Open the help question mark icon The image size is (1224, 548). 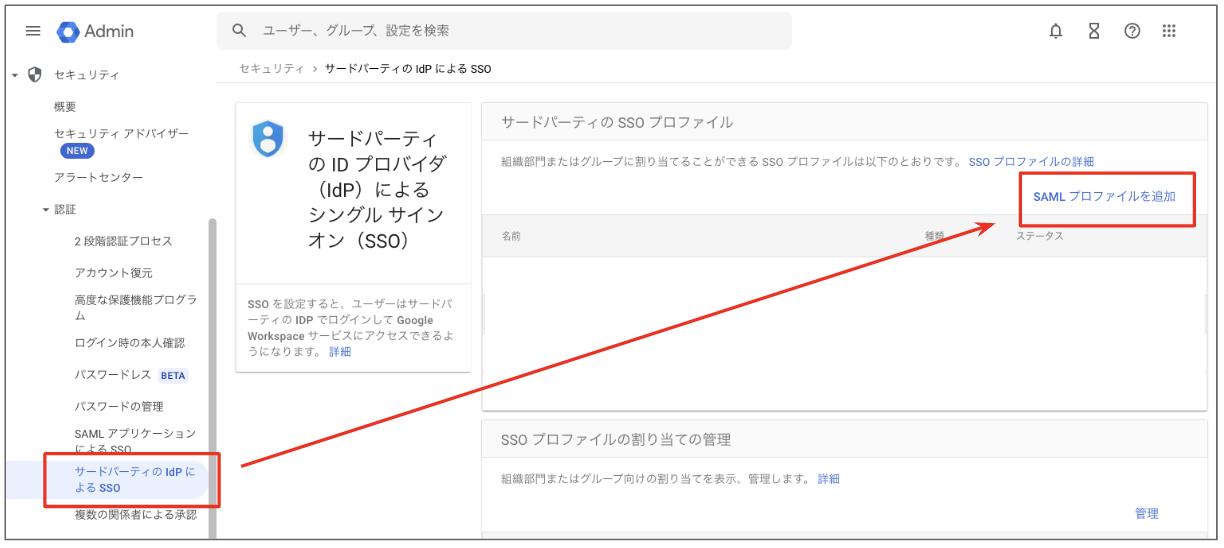point(1132,31)
